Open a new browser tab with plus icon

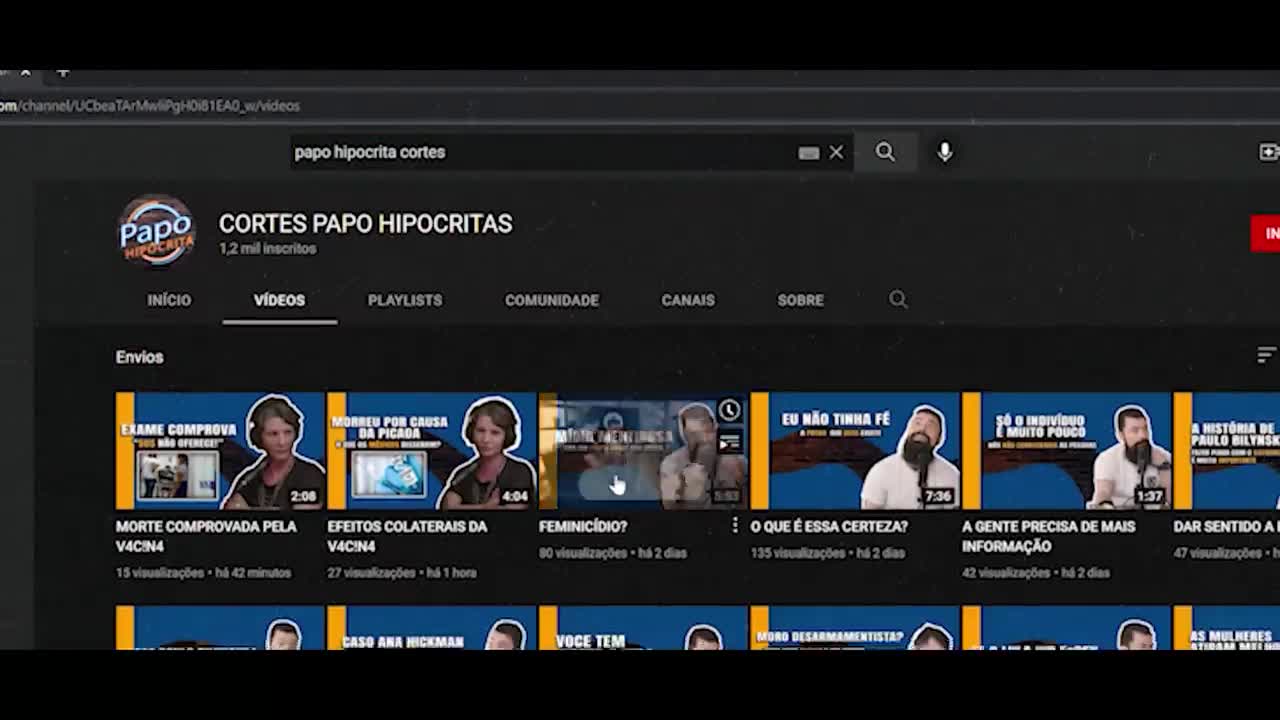click(63, 73)
